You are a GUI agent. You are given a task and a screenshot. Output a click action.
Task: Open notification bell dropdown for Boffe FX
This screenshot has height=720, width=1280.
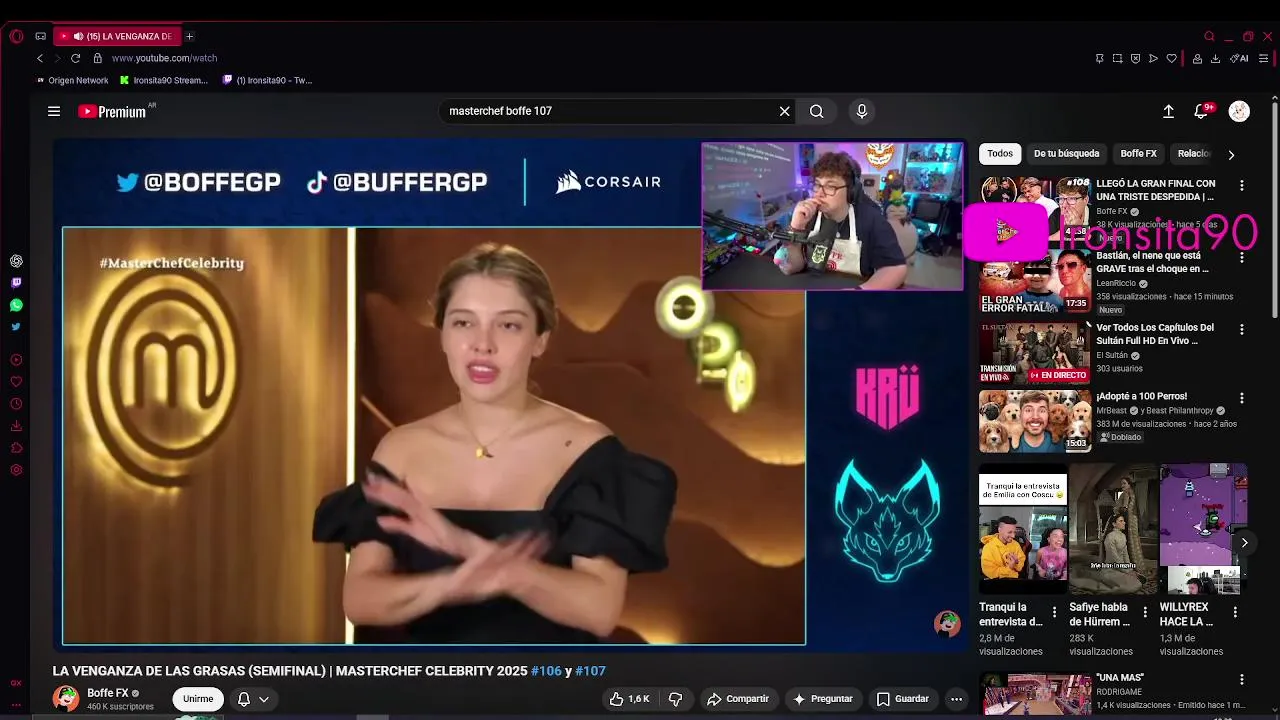pos(253,699)
